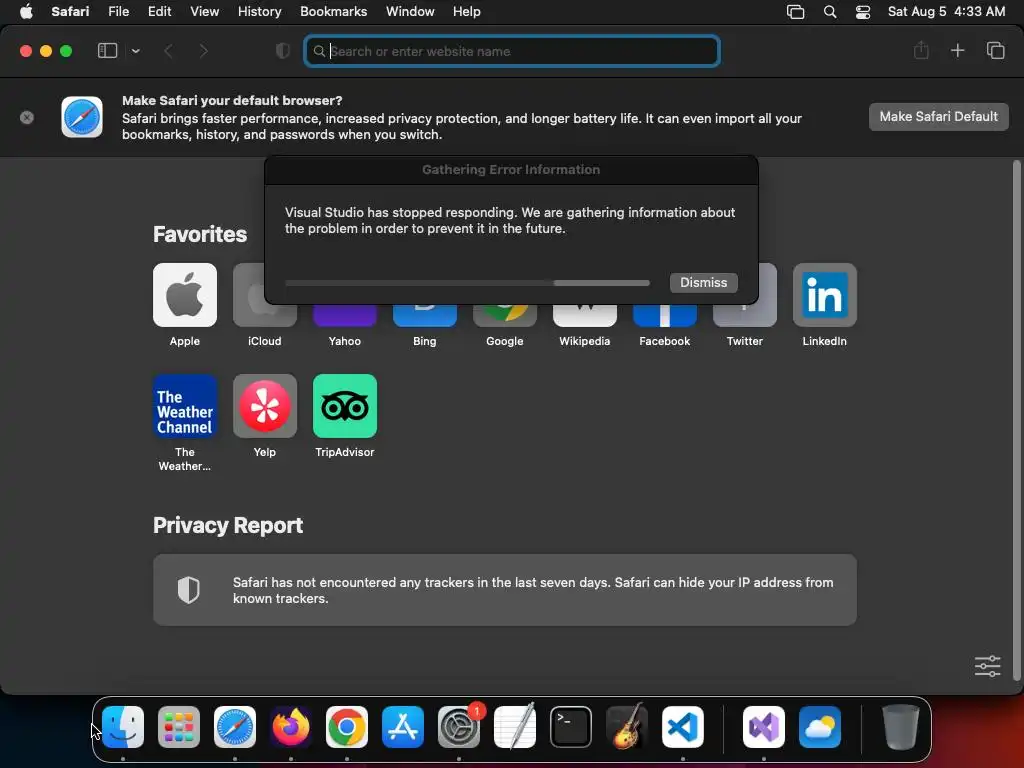This screenshot has width=1024, height=768.
Task: Toggle the Safari sidebar button
Action: [x=107, y=51]
